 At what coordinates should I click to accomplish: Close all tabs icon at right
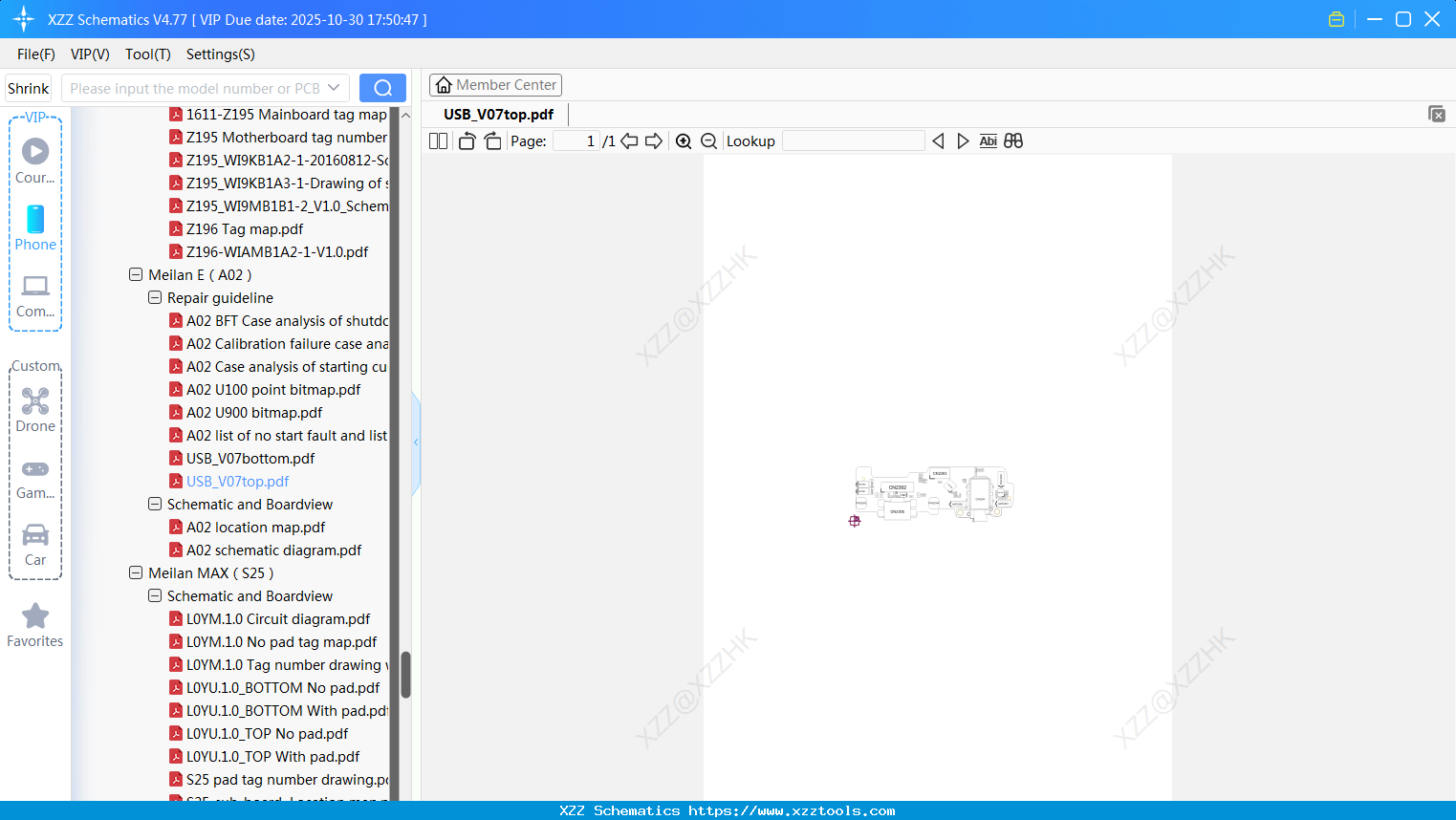point(1437,114)
